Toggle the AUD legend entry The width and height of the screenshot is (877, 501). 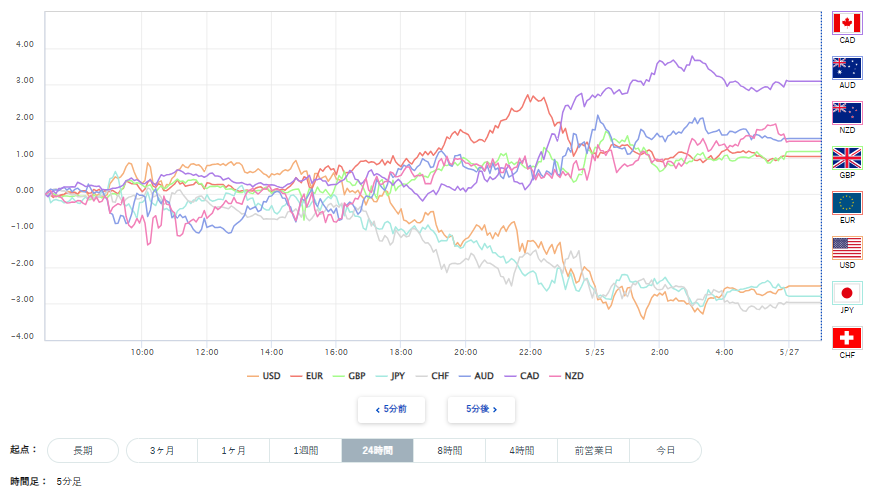(476, 376)
